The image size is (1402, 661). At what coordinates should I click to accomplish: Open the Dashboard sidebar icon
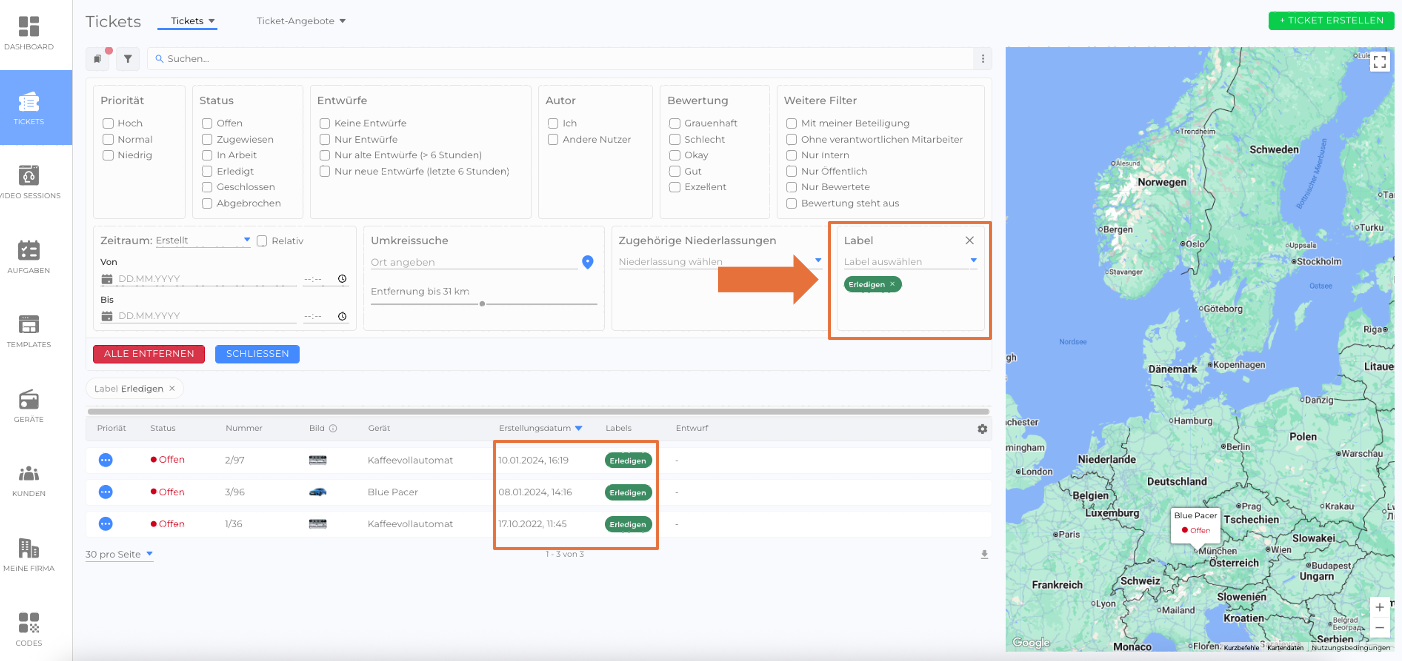(29, 33)
